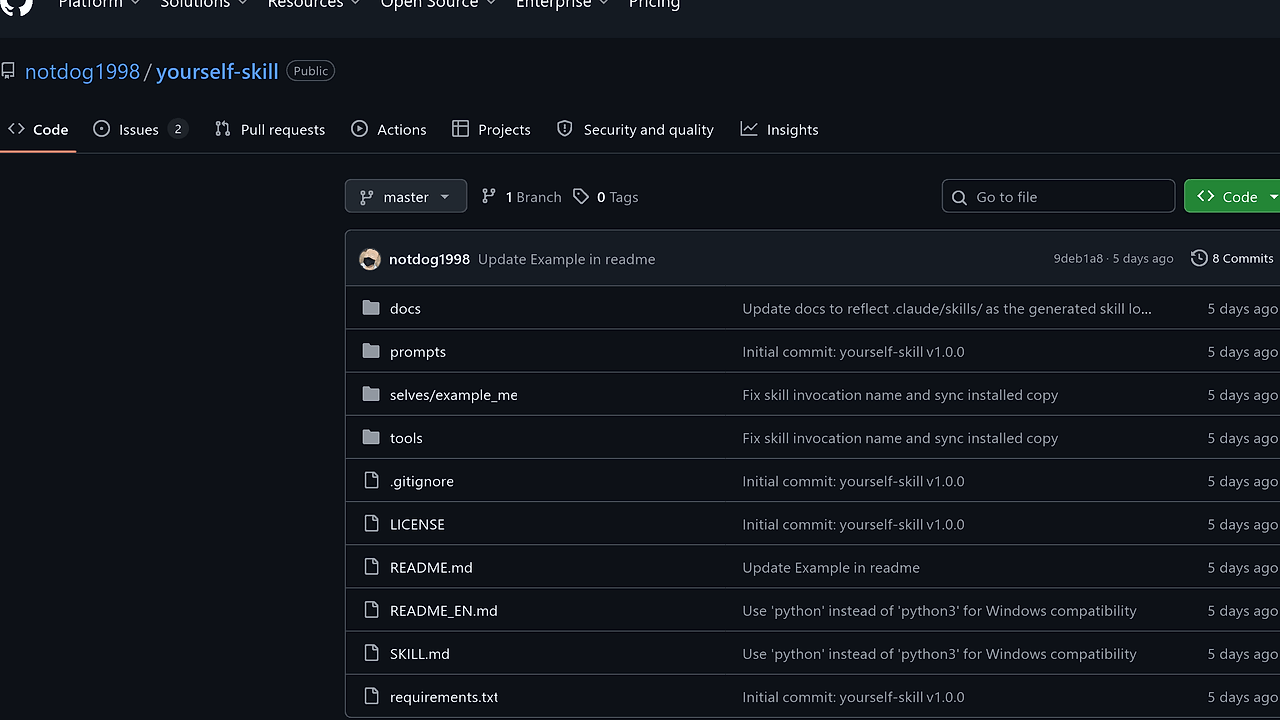Open notdog1998 author name in commit header
Viewport: 1280px width, 720px height.
pos(429,259)
